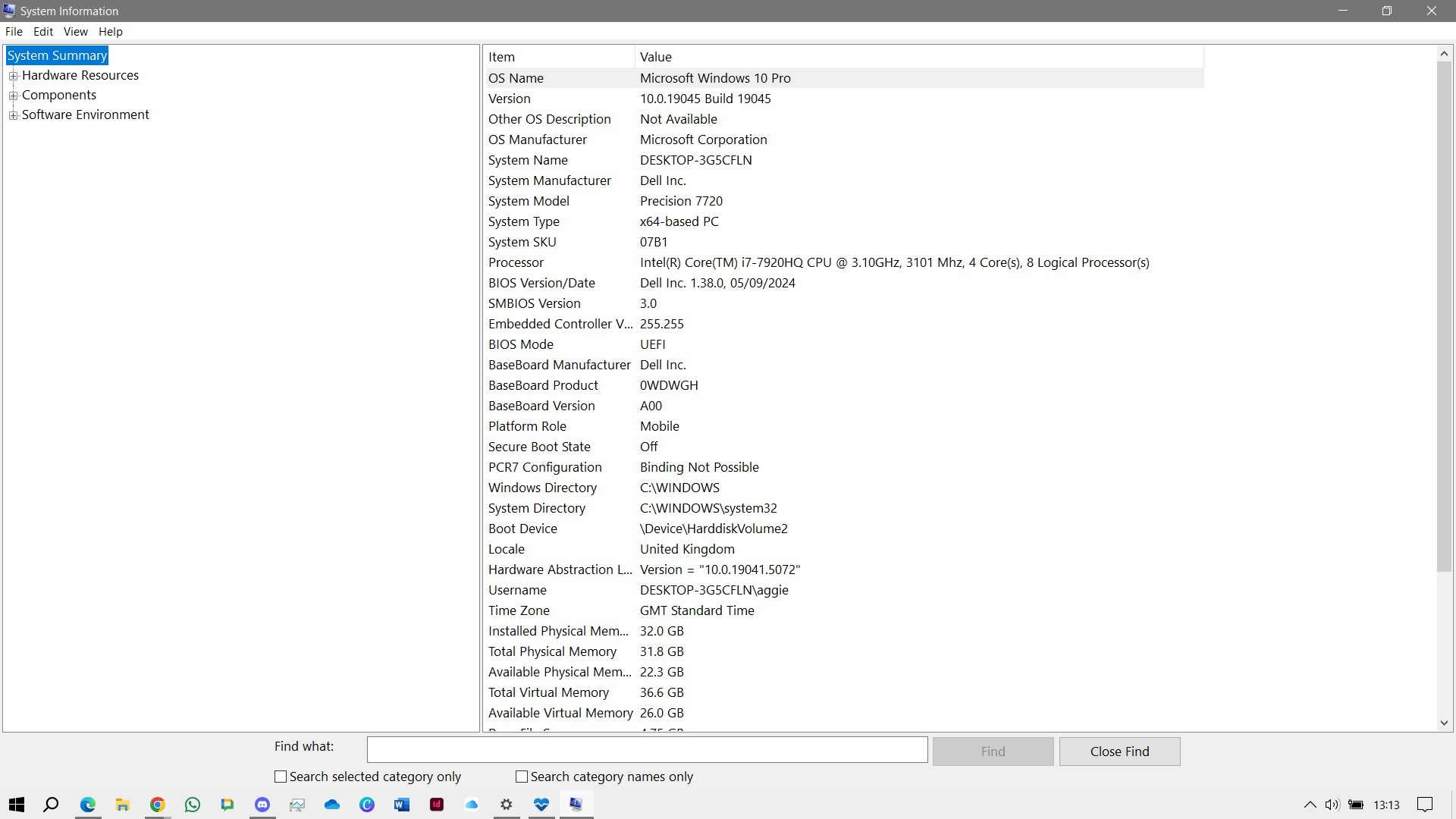Open Microsoft Word from the taskbar
The width and height of the screenshot is (1456, 819).
click(402, 805)
